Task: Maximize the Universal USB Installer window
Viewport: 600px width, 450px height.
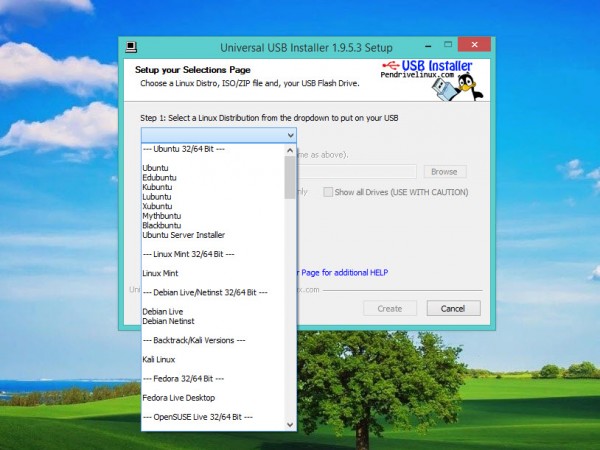Action: [x=448, y=45]
